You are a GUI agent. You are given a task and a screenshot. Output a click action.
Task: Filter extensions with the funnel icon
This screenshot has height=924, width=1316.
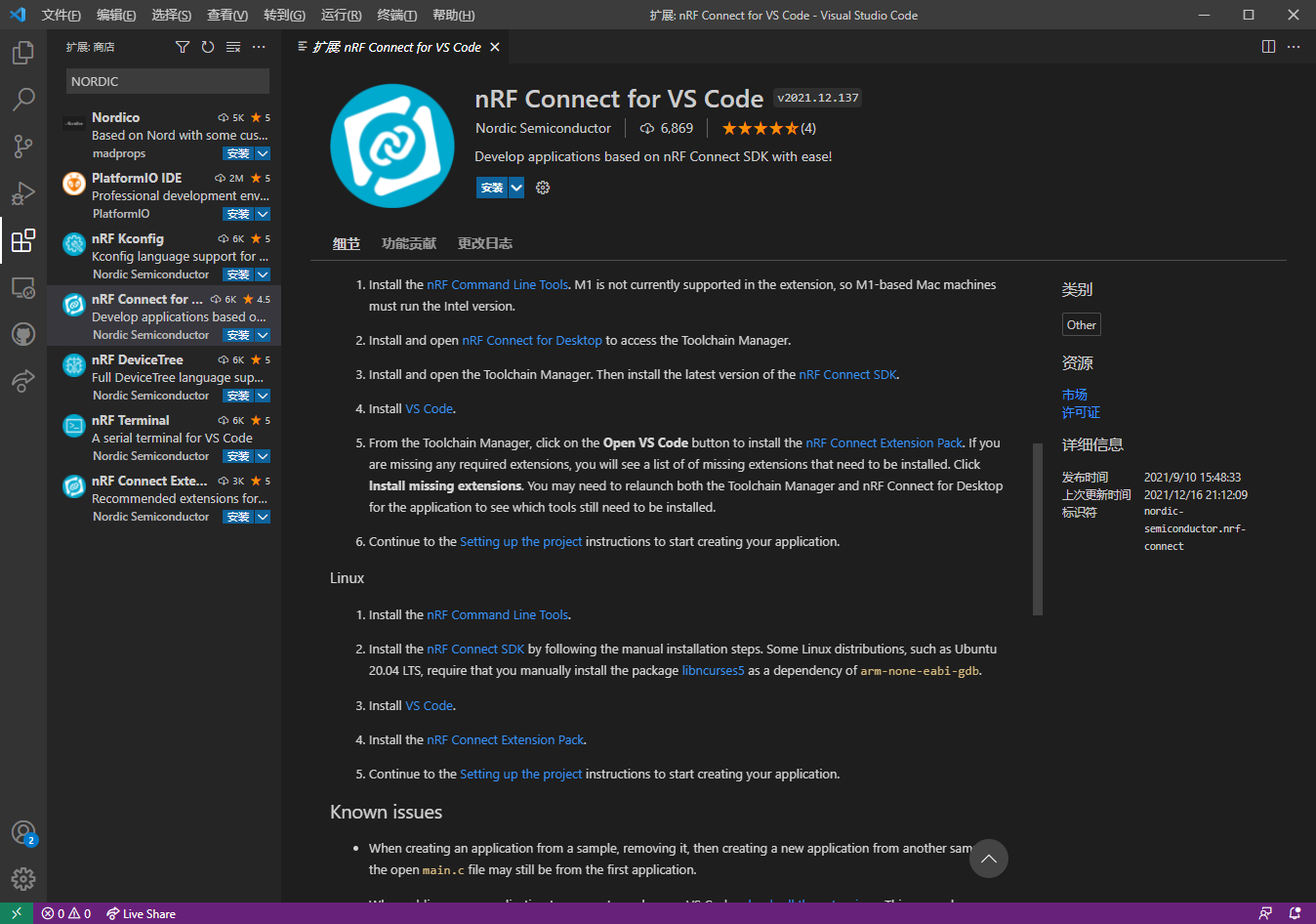(x=183, y=47)
